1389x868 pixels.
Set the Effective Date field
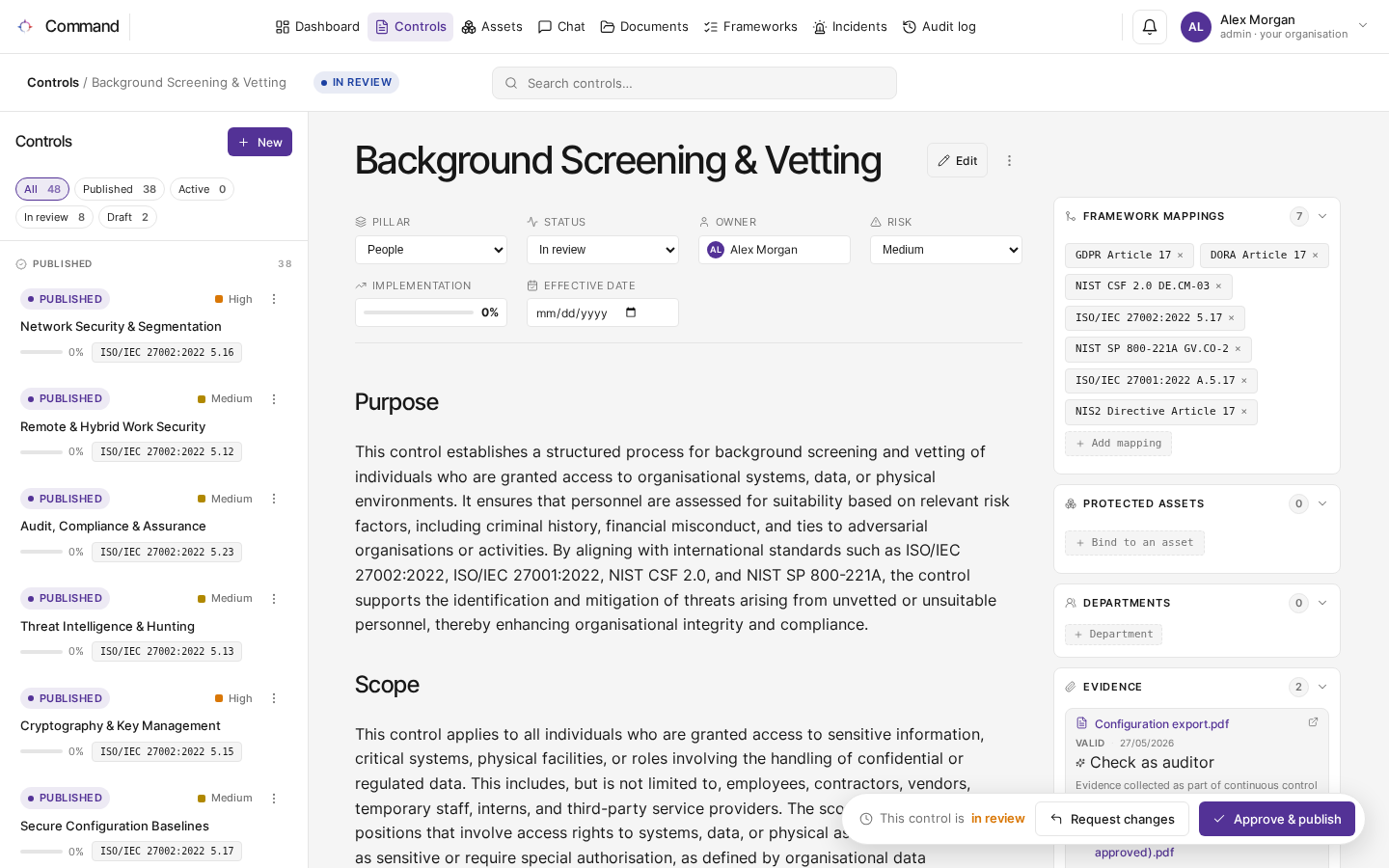(603, 312)
